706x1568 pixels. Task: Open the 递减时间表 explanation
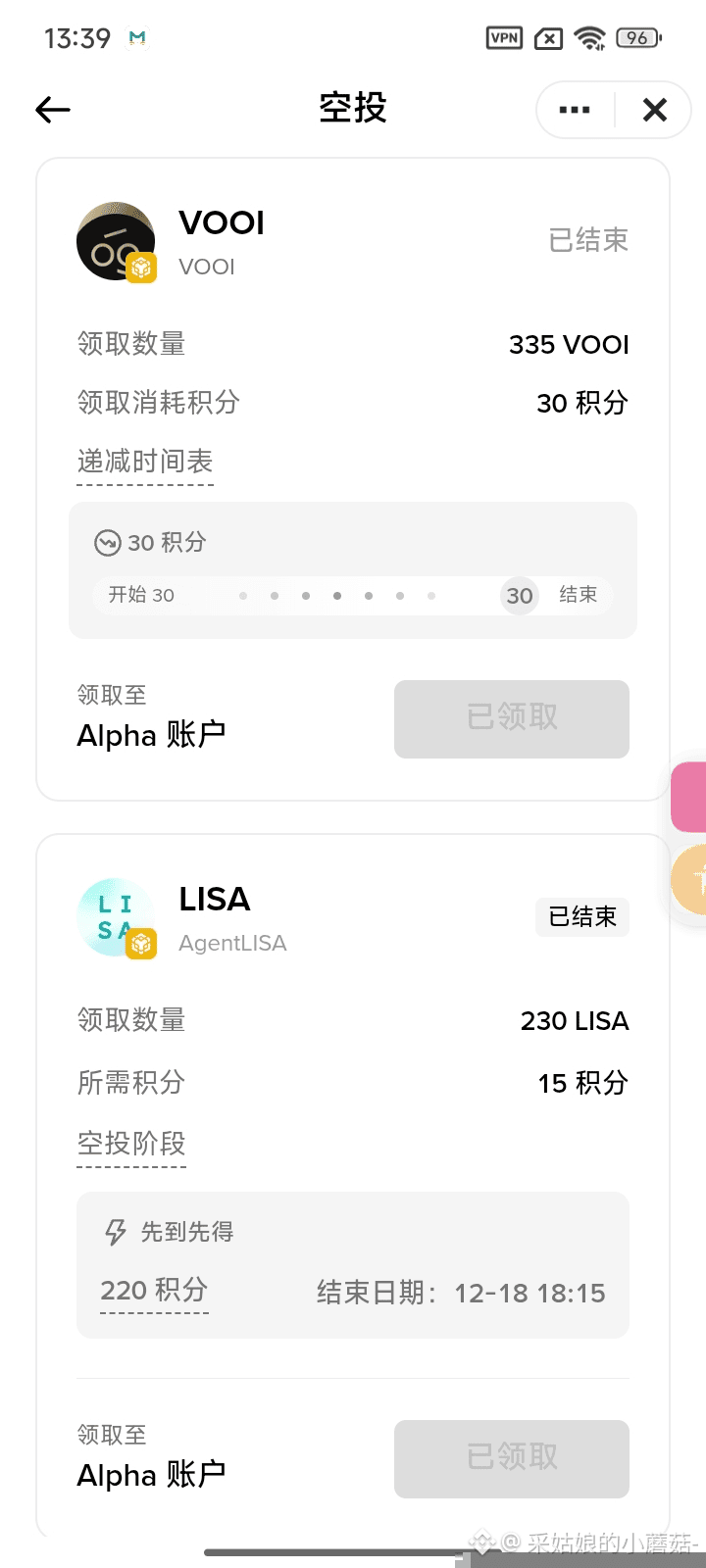145,462
